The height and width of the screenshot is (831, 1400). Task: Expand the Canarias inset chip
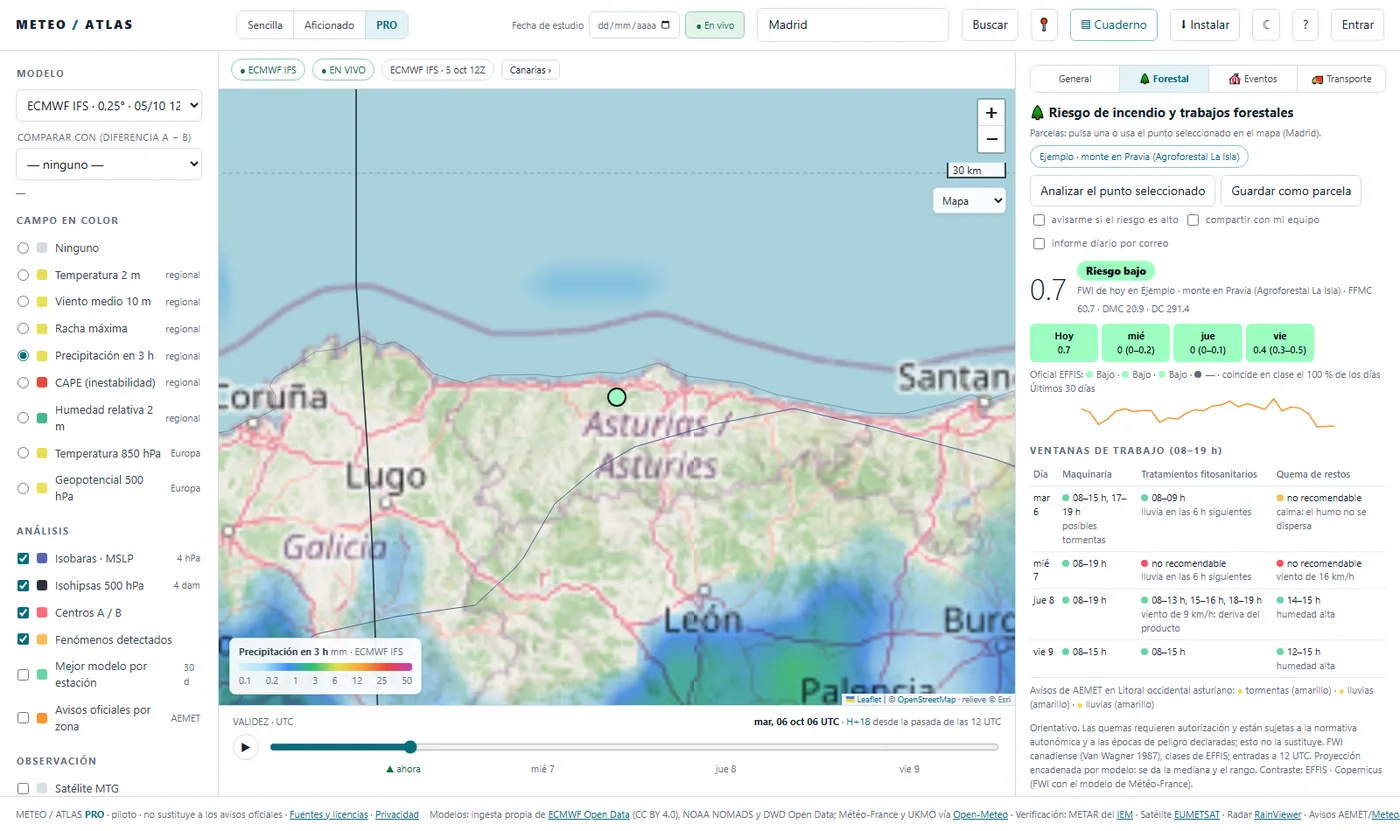(x=530, y=70)
